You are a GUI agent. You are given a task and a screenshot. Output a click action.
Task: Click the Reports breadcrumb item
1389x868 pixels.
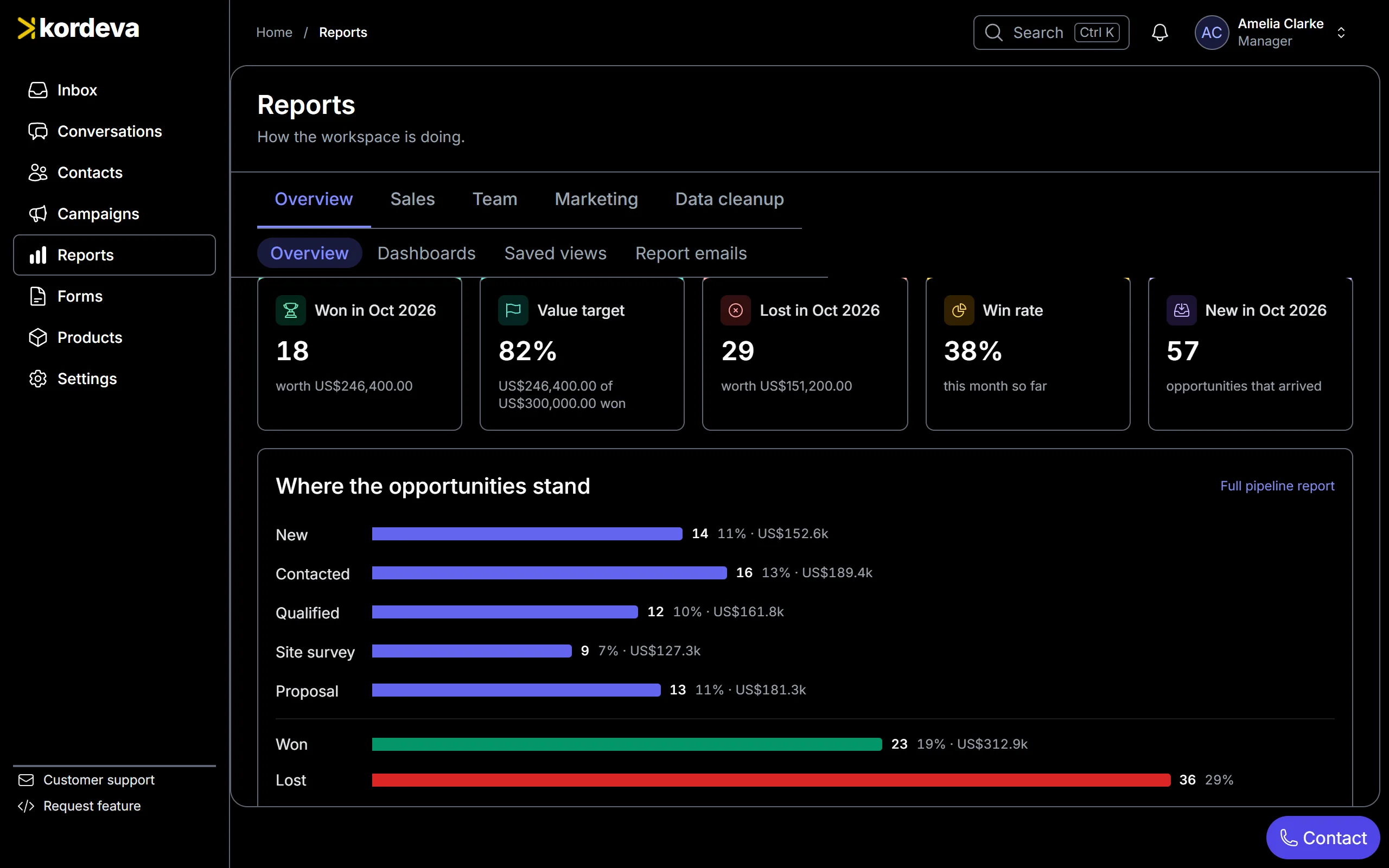pos(343,33)
